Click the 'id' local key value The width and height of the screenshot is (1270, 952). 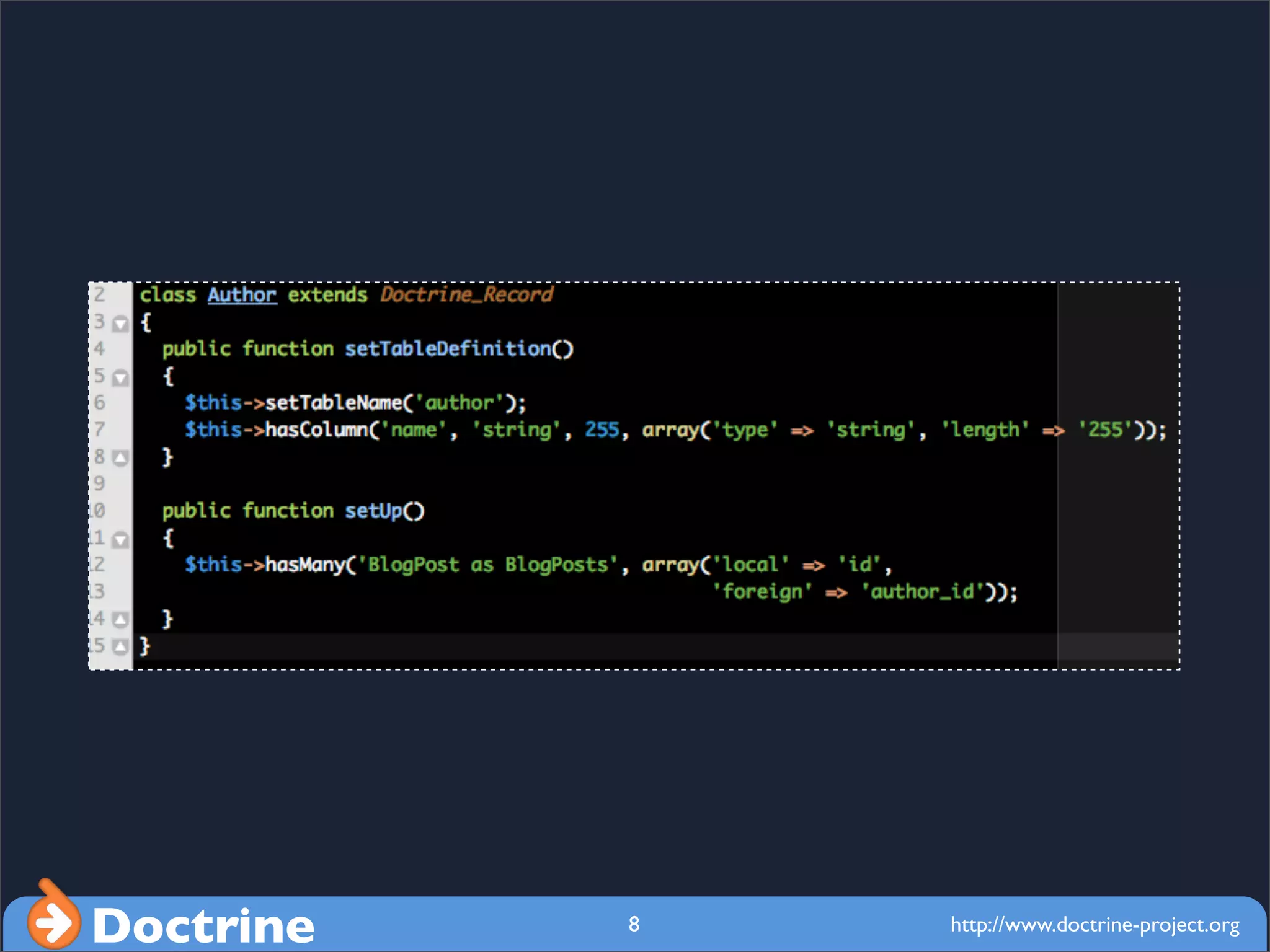pos(859,565)
